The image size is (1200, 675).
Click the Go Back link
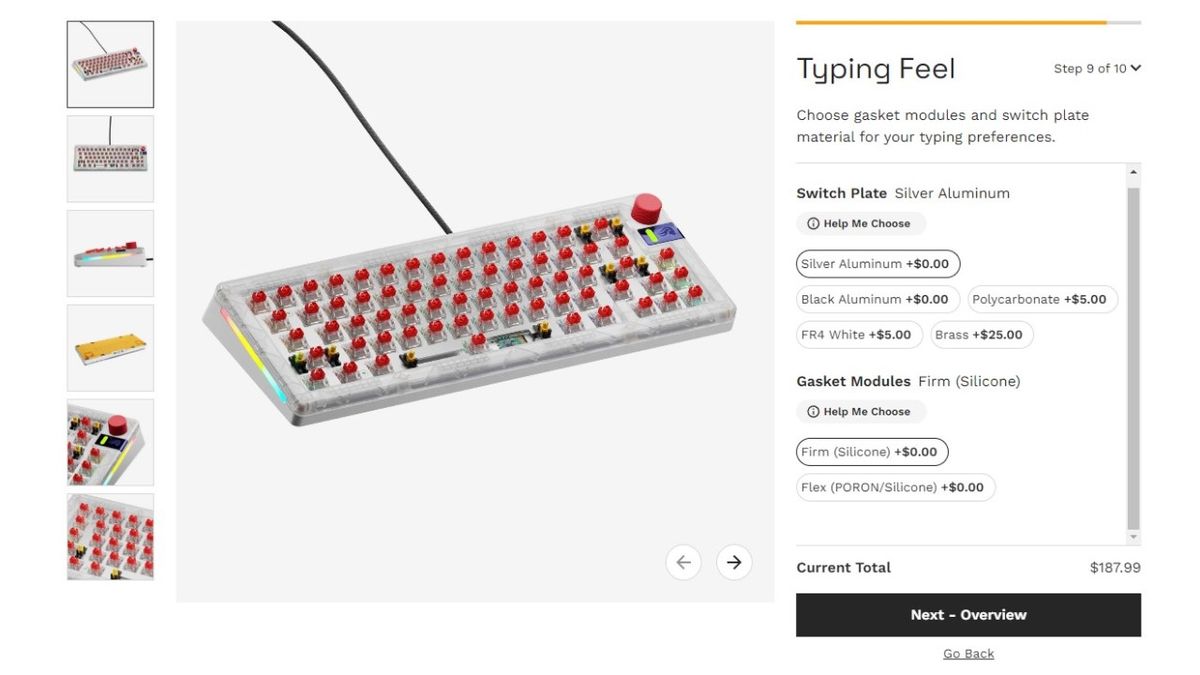[x=968, y=654]
